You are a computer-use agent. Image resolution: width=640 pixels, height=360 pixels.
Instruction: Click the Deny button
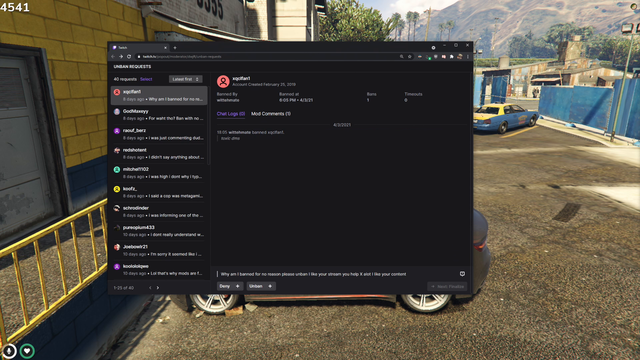click(230, 286)
